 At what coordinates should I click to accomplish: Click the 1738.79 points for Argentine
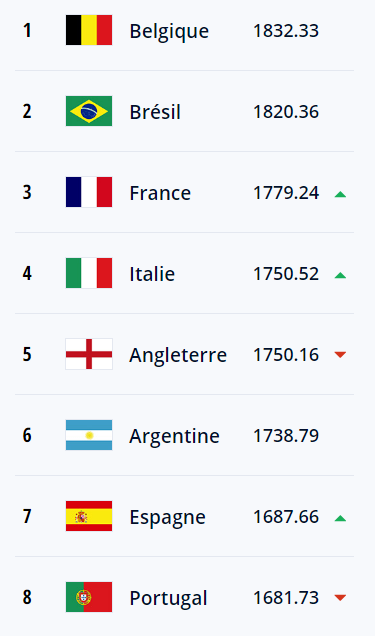[286, 436]
